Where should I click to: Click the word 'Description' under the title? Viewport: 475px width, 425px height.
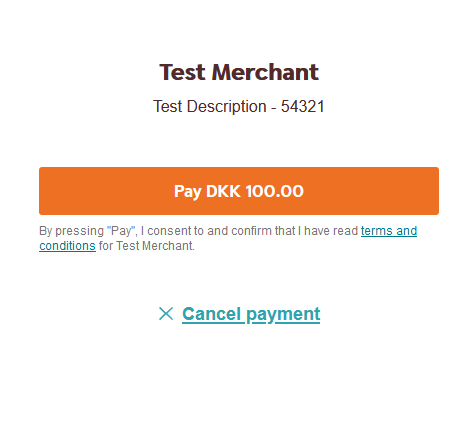point(226,107)
